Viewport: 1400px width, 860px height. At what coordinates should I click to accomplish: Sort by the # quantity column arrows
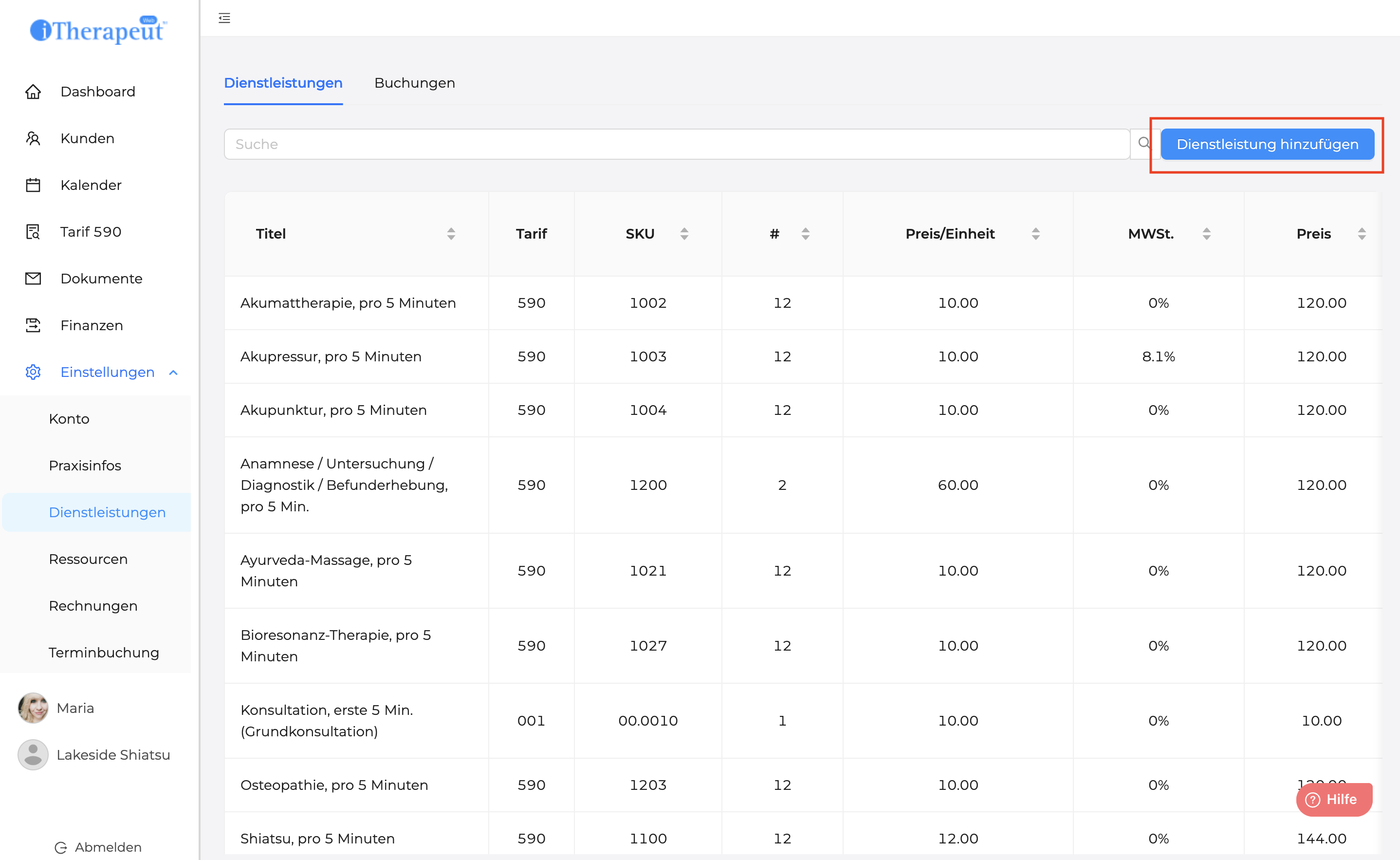[805, 234]
